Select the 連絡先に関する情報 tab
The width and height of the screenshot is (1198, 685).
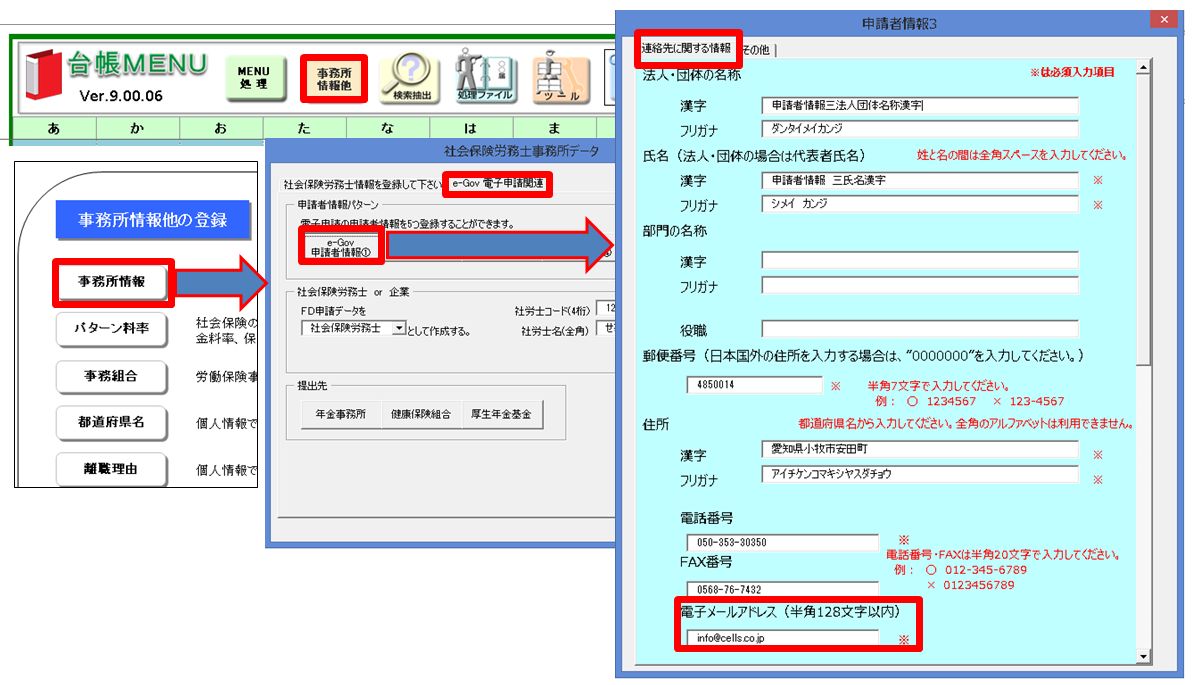click(686, 48)
